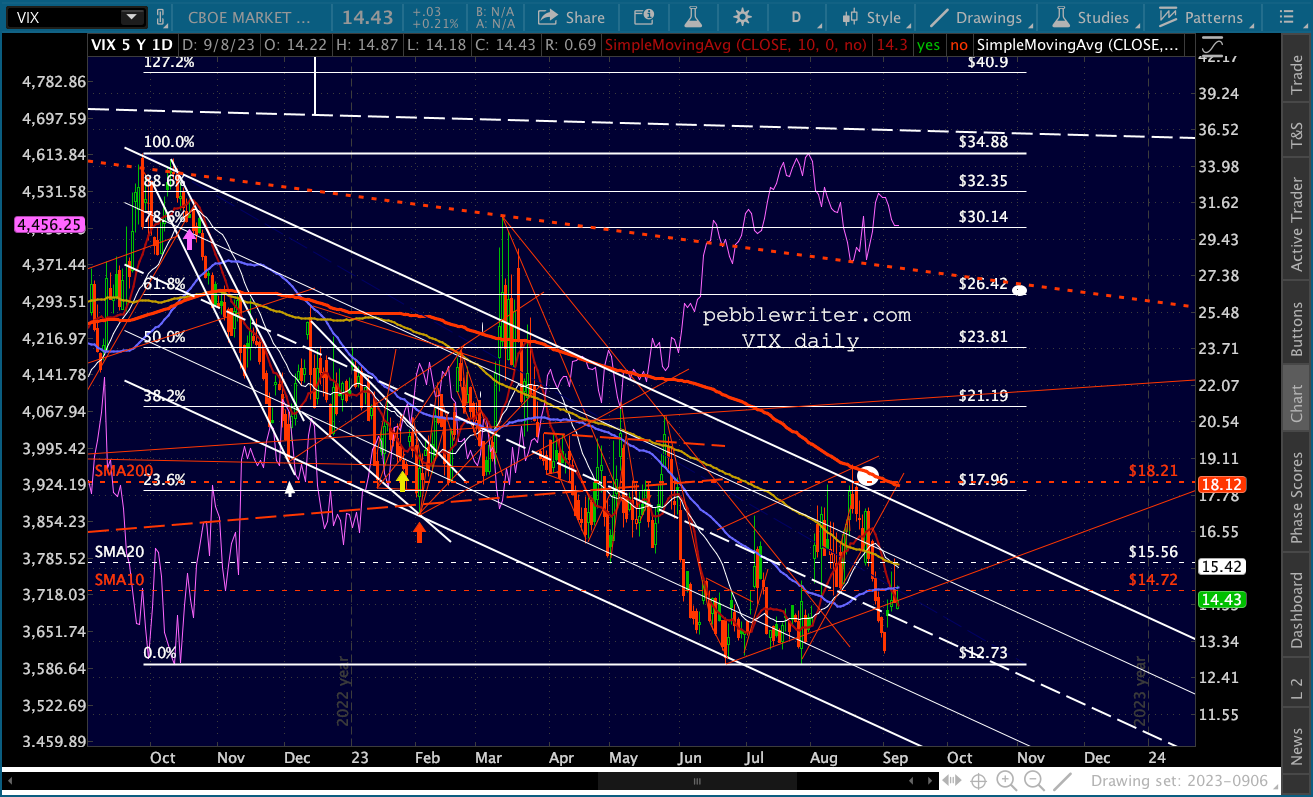The width and height of the screenshot is (1313, 797).
Task: Click the expand time axis arrows icon
Action: pyautogui.click(x=954, y=781)
